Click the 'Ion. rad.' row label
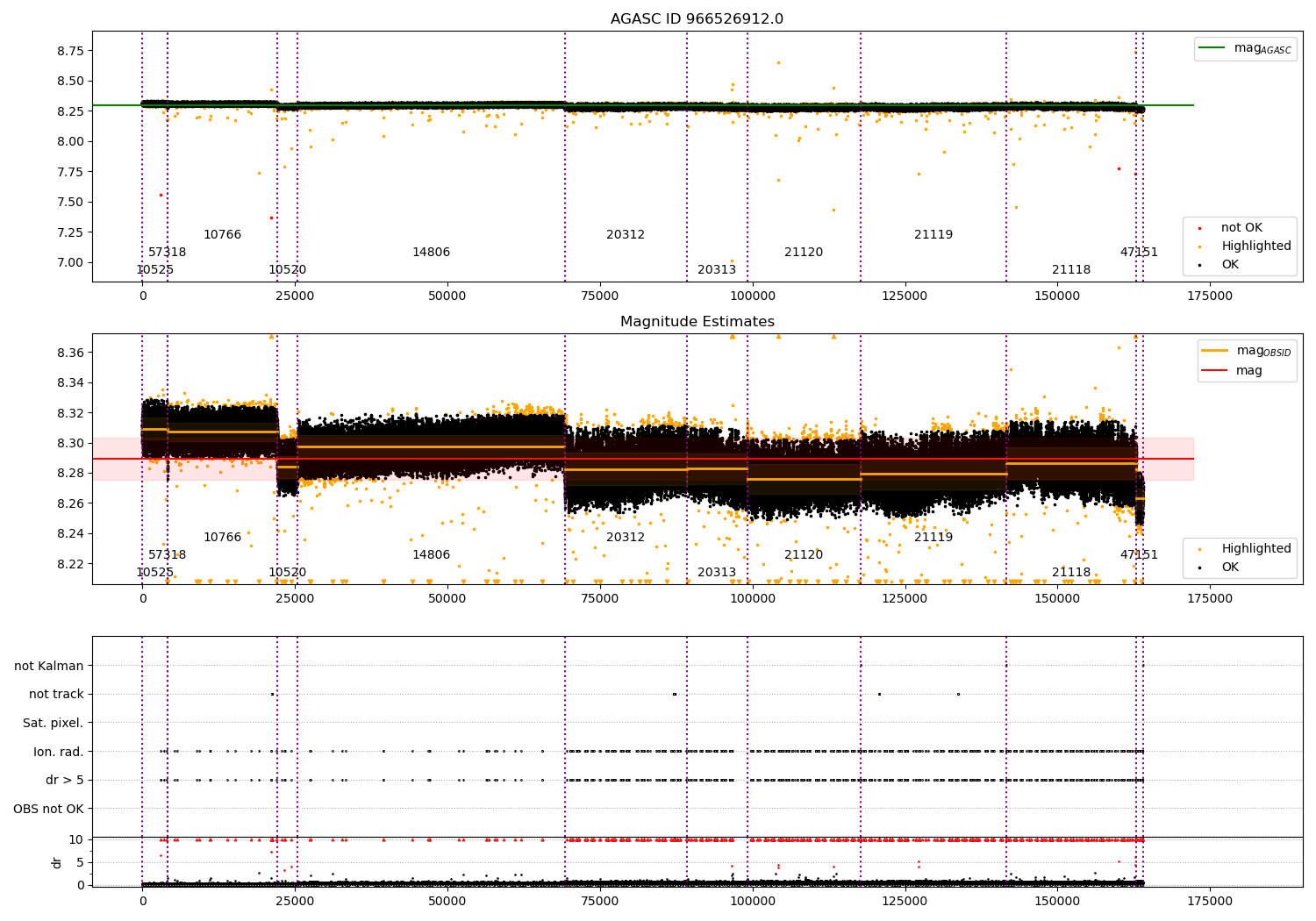The height and width of the screenshot is (921, 1316). pos(59,752)
